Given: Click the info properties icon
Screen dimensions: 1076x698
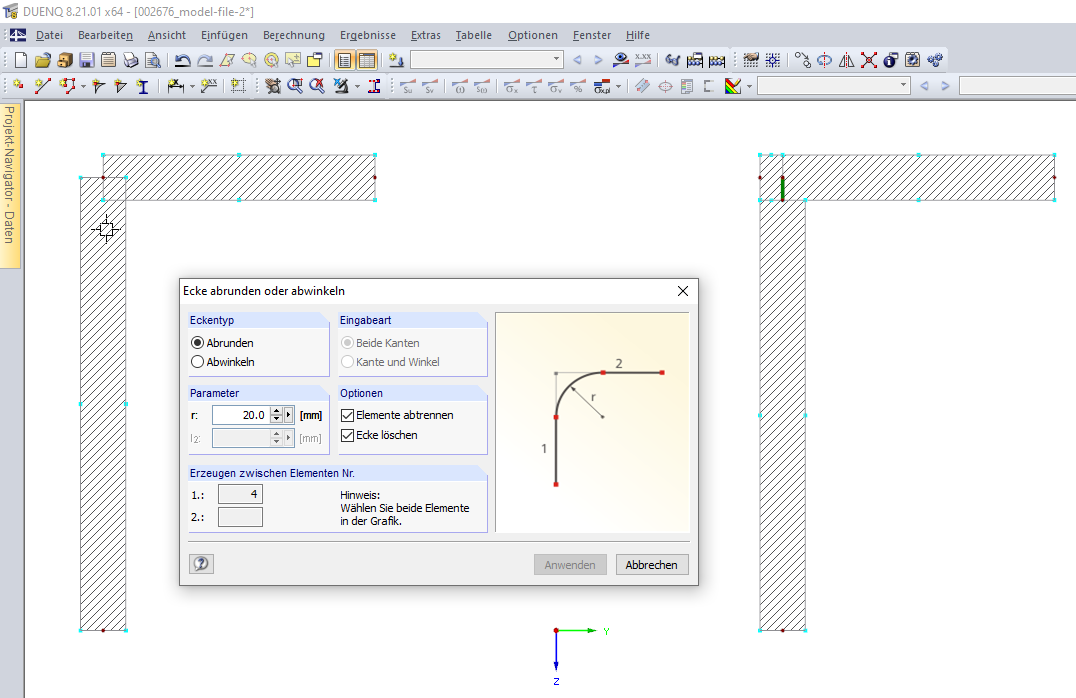Looking at the screenshot, I should (x=891, y=60).
